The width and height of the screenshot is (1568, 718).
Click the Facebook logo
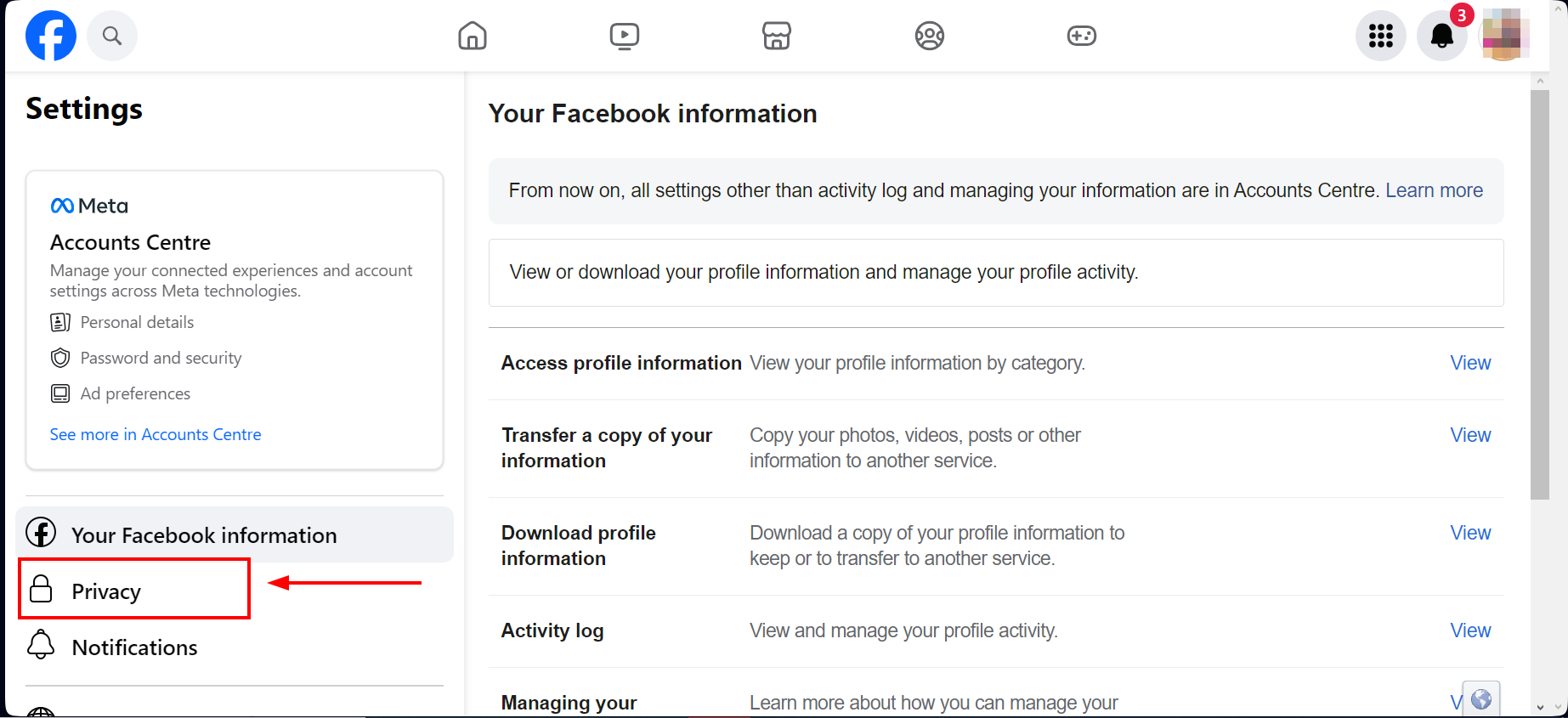click(x=50, y=36)
